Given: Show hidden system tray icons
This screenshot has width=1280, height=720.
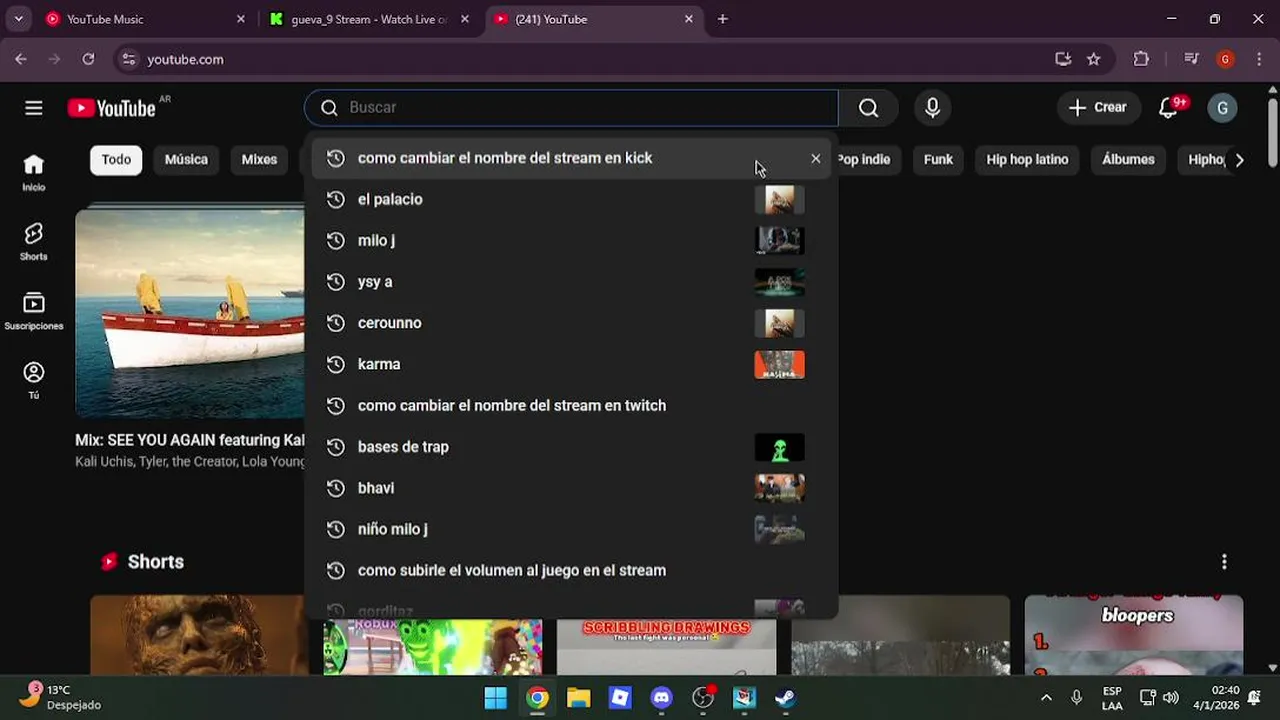Looking at the screenshot, I should [1046, 698].
